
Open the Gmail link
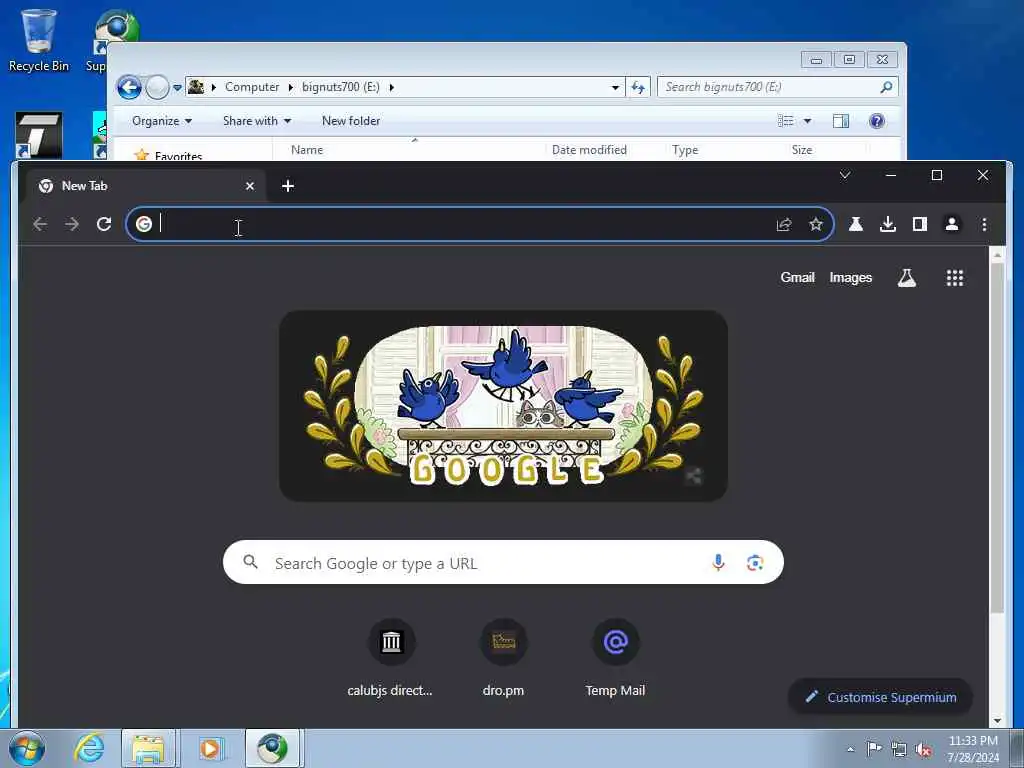click(797, 278)
